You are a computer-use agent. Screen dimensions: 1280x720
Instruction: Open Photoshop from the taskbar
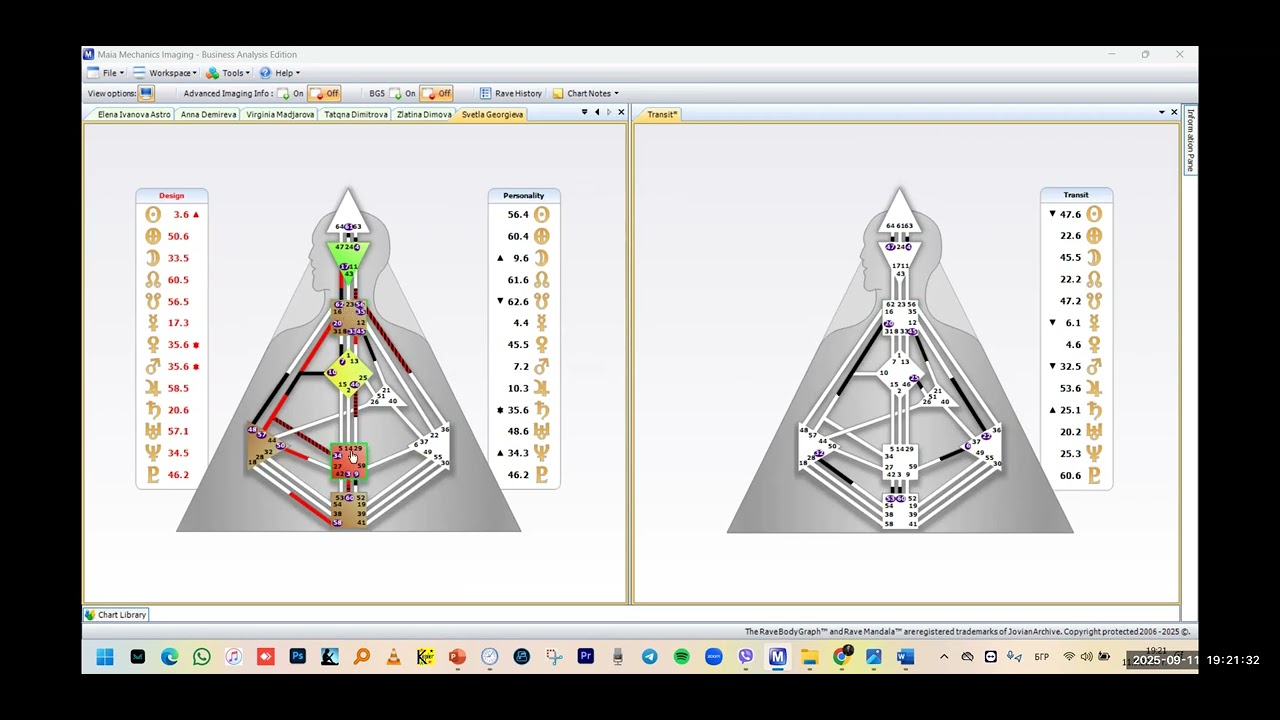(x=297, y=657)
